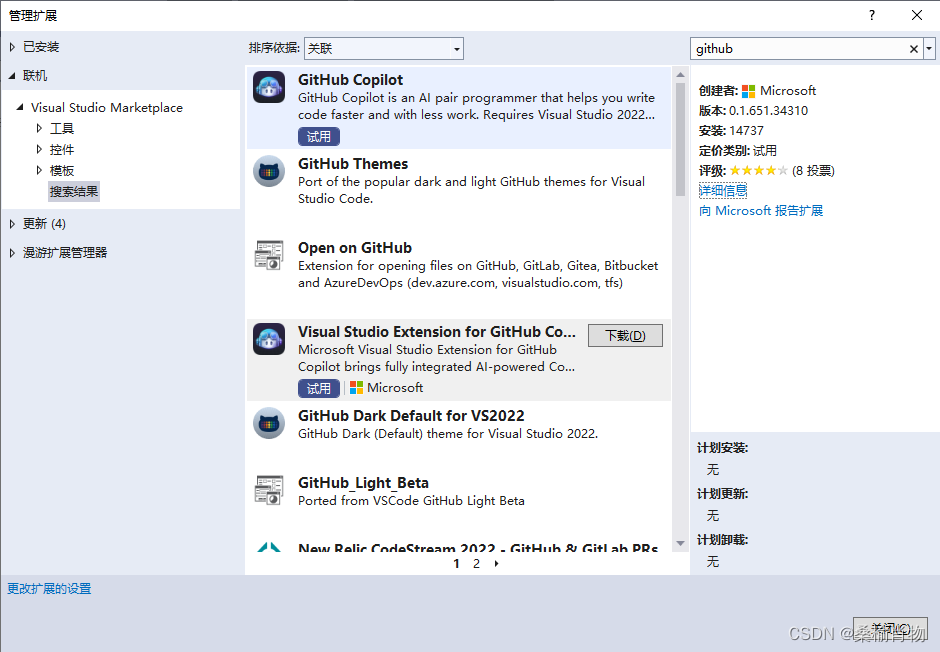Click the 安装 count 14737
Screen dimensions: 940x652
coord(746,131)
